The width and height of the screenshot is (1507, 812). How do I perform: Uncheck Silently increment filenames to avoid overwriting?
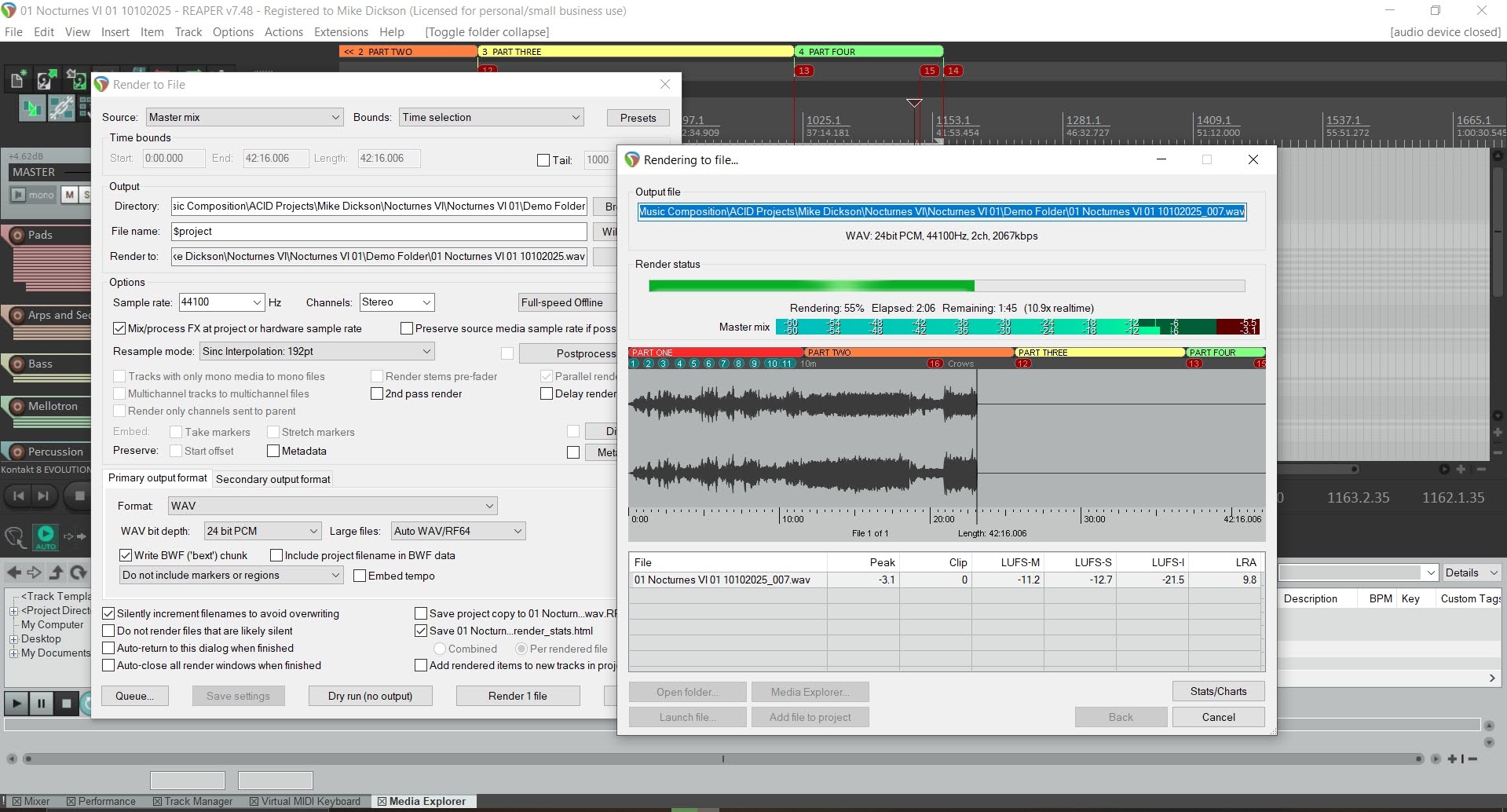tap(109, 613)
